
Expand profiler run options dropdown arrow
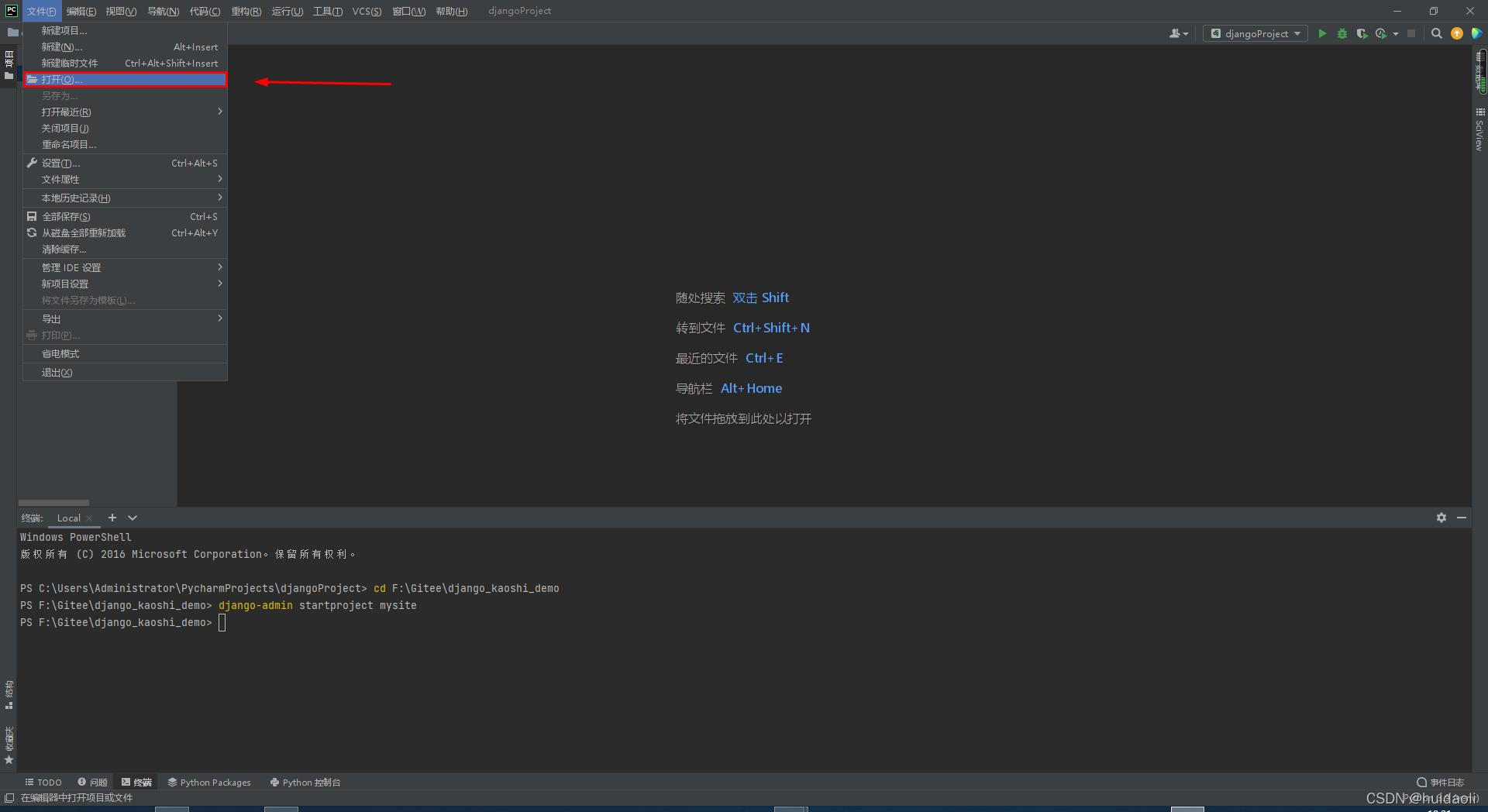(x=1396, y=33)
